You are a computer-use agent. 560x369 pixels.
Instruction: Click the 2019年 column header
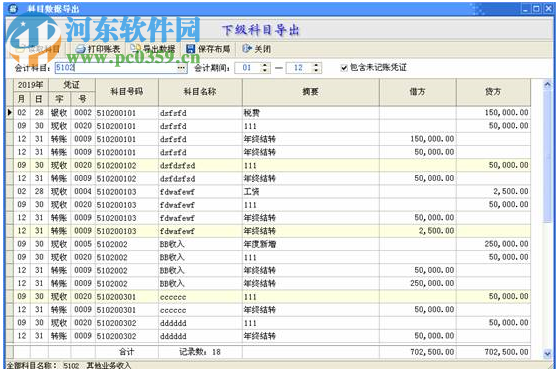click(x=31, y=85)
